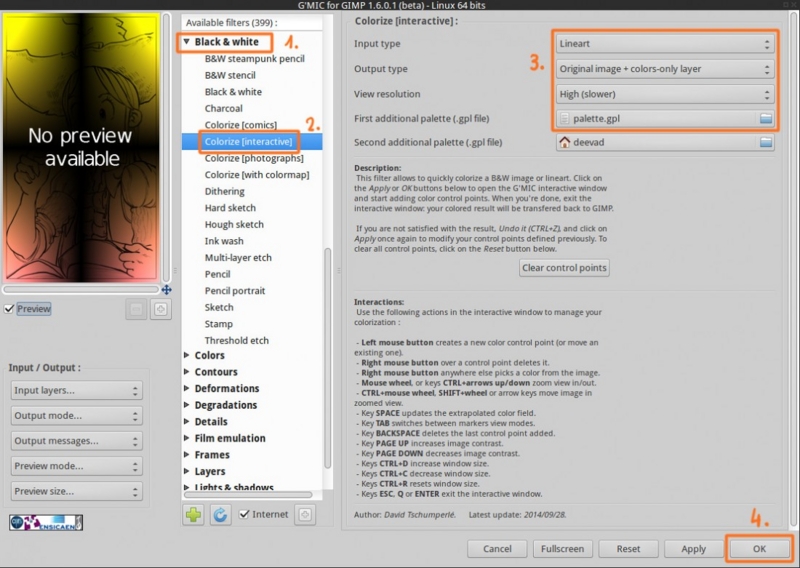Screen dimensions: 800x568
Task: Select the Pencil portrait filter
Action: click(x=235, y=291)
